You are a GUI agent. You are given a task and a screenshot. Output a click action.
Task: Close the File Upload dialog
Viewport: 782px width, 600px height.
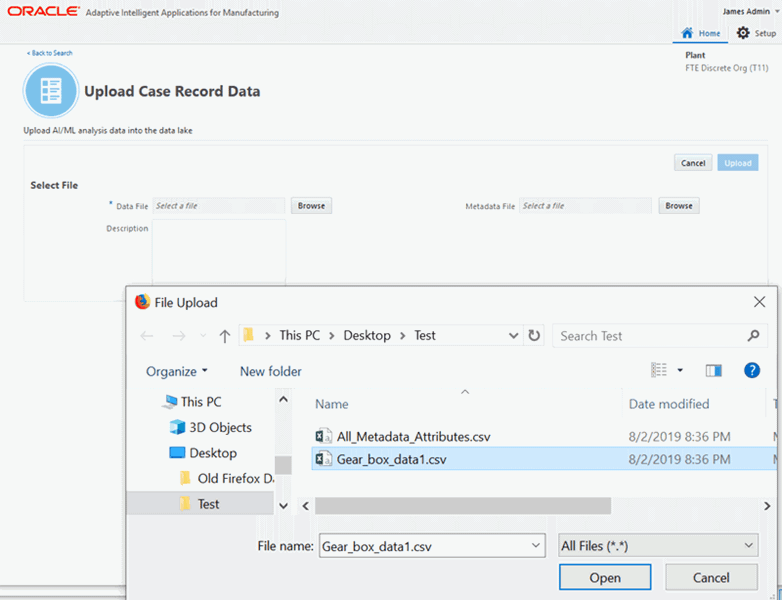[760, 302]
